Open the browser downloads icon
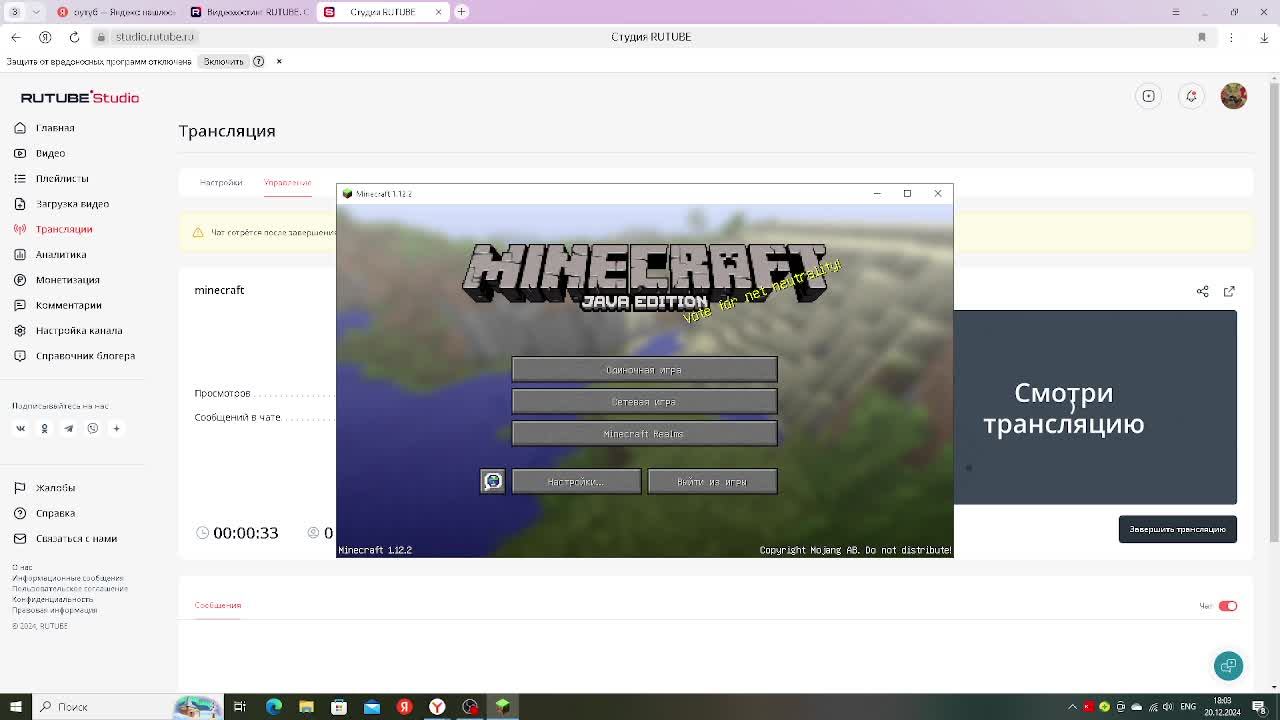 pyautogui.click(x=1264, y=37)
